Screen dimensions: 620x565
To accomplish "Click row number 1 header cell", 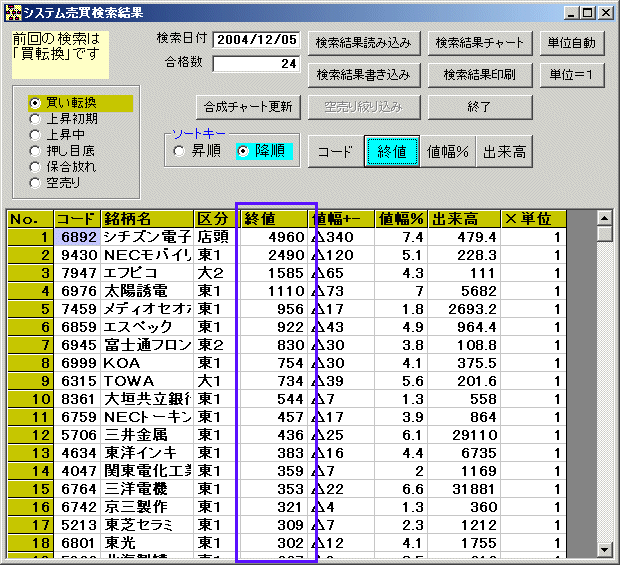I will (x=30, y=237).
